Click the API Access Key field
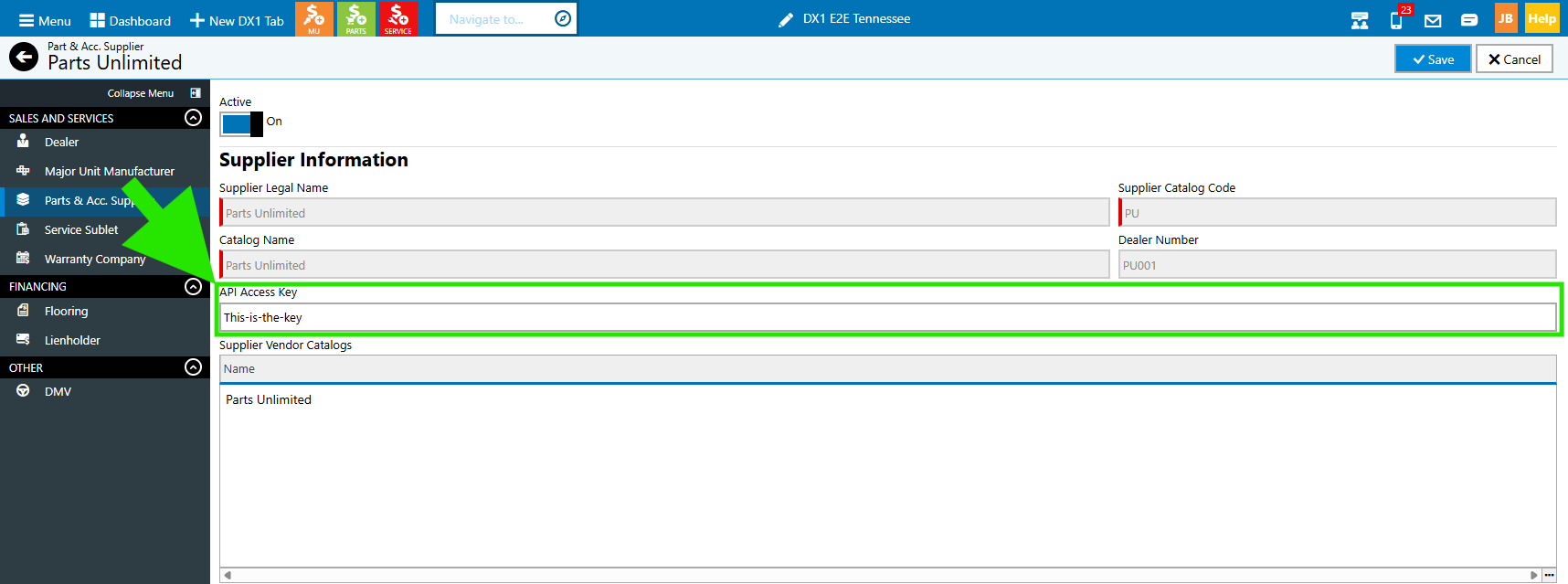 887,317
